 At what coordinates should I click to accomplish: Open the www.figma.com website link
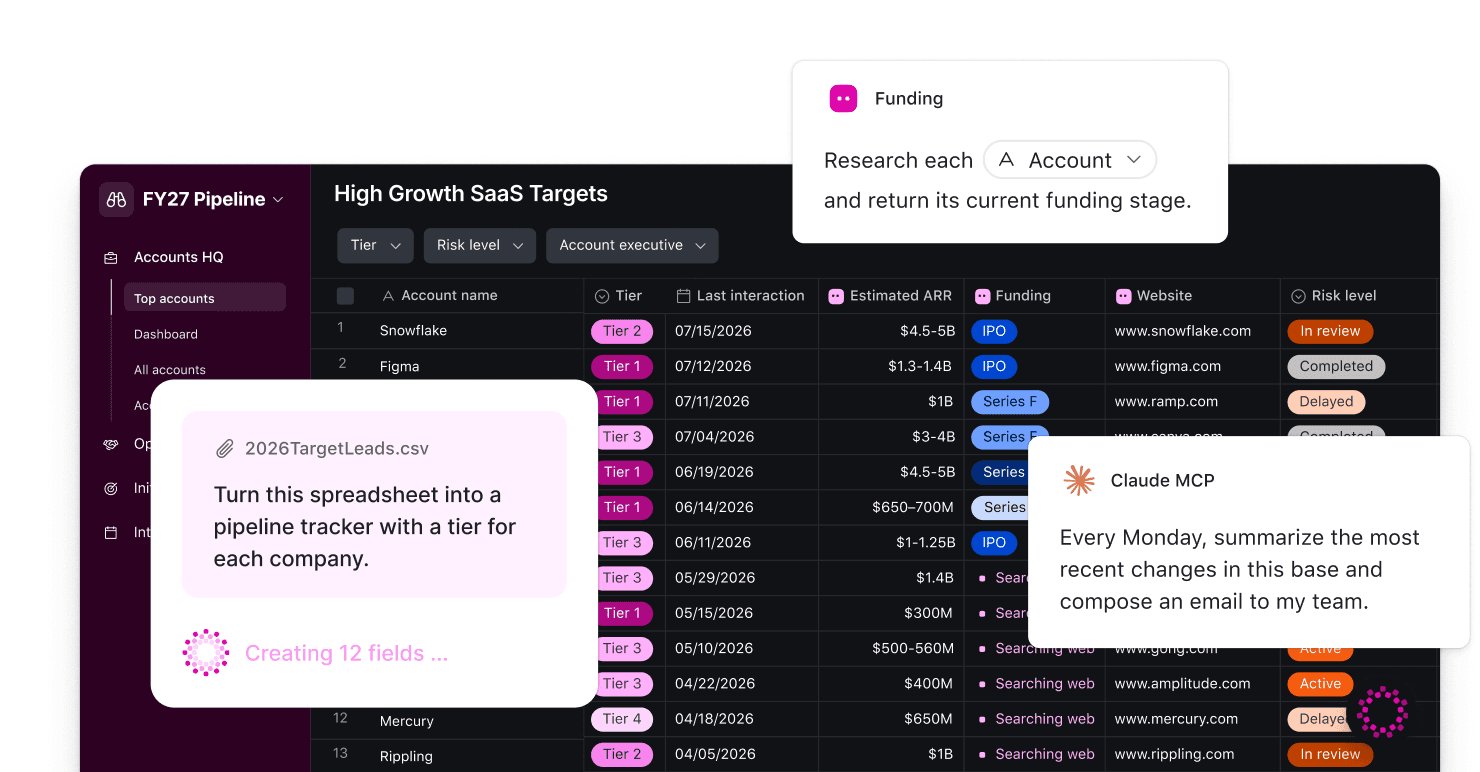tap(1167, 366)
